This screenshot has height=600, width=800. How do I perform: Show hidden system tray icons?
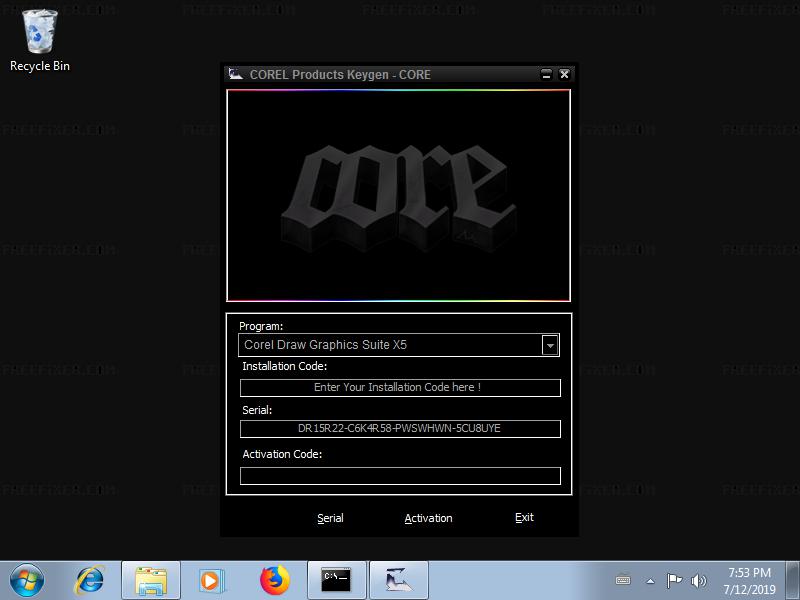tap(651, 581)
